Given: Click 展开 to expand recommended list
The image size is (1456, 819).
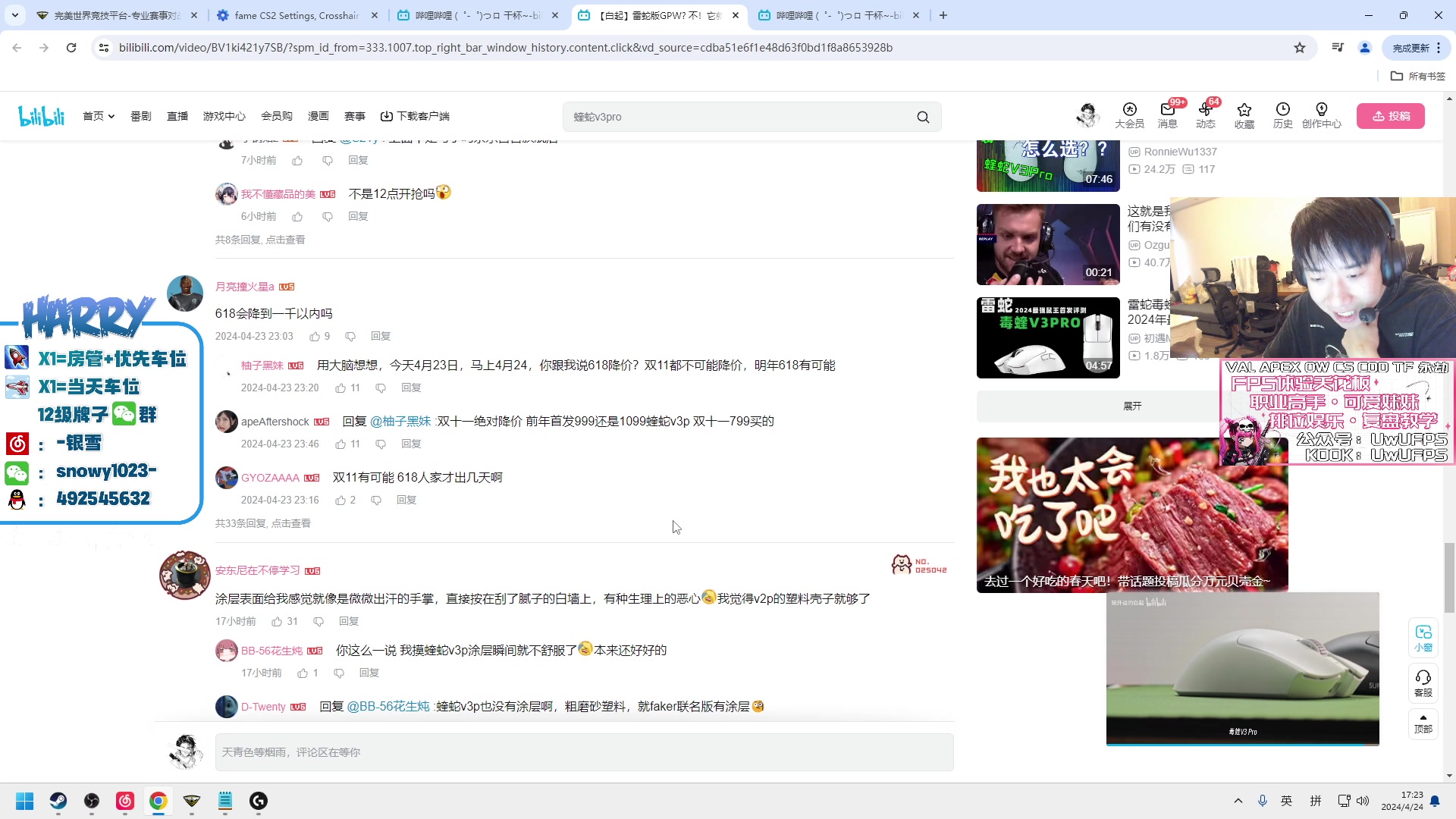Looking at the screenshot, I should (x=1132, y=406).
